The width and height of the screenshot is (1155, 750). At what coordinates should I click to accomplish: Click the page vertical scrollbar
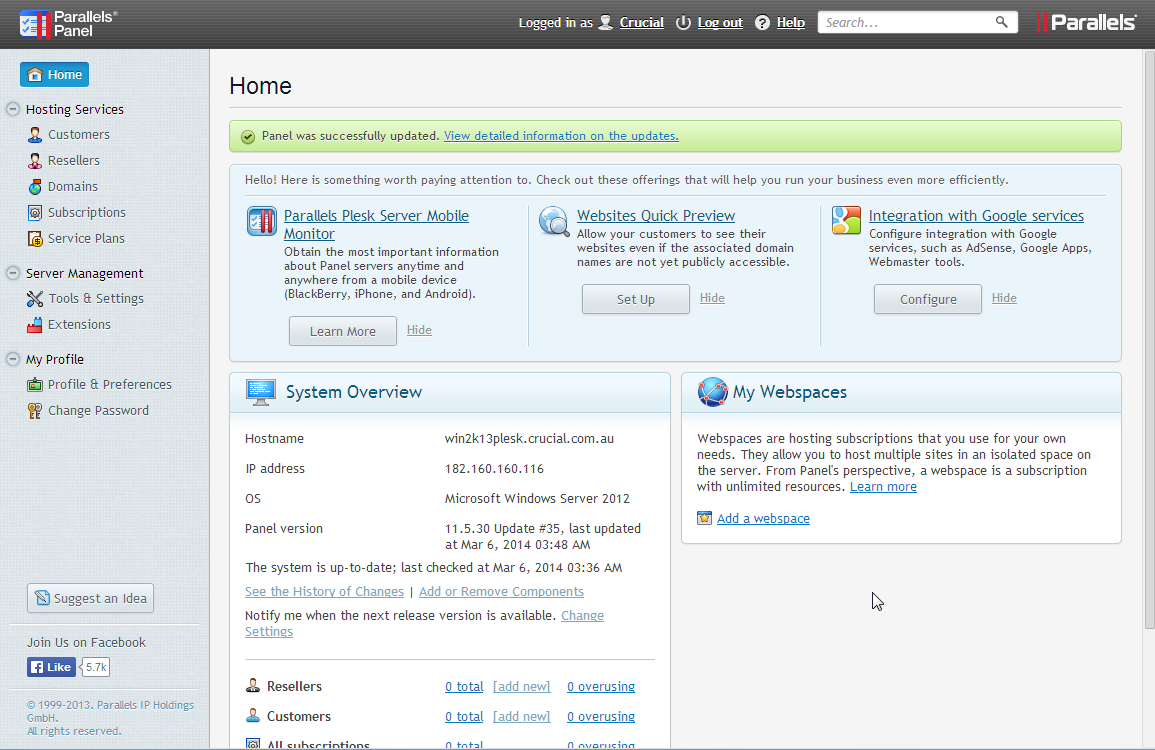coord(1148,400)
